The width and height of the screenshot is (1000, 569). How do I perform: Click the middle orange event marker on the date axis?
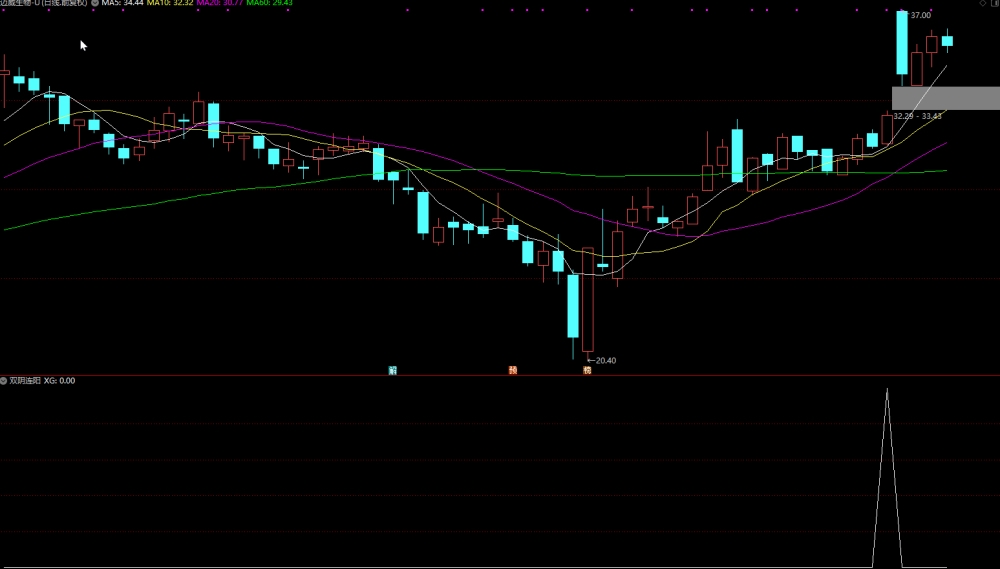(513, 371)
